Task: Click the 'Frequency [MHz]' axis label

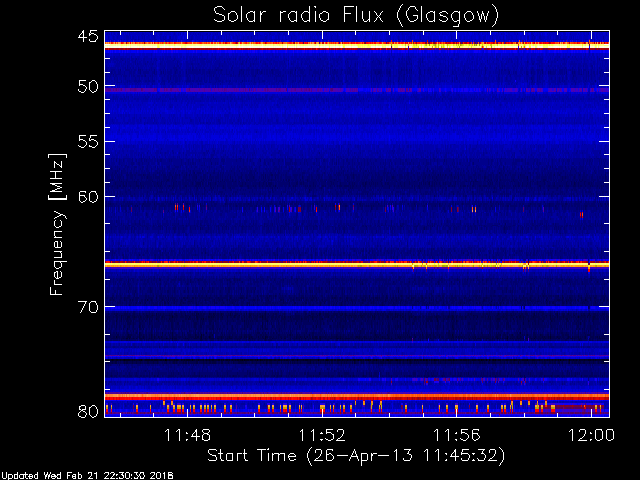Action: pyautogui.click(x=57, y=224)
